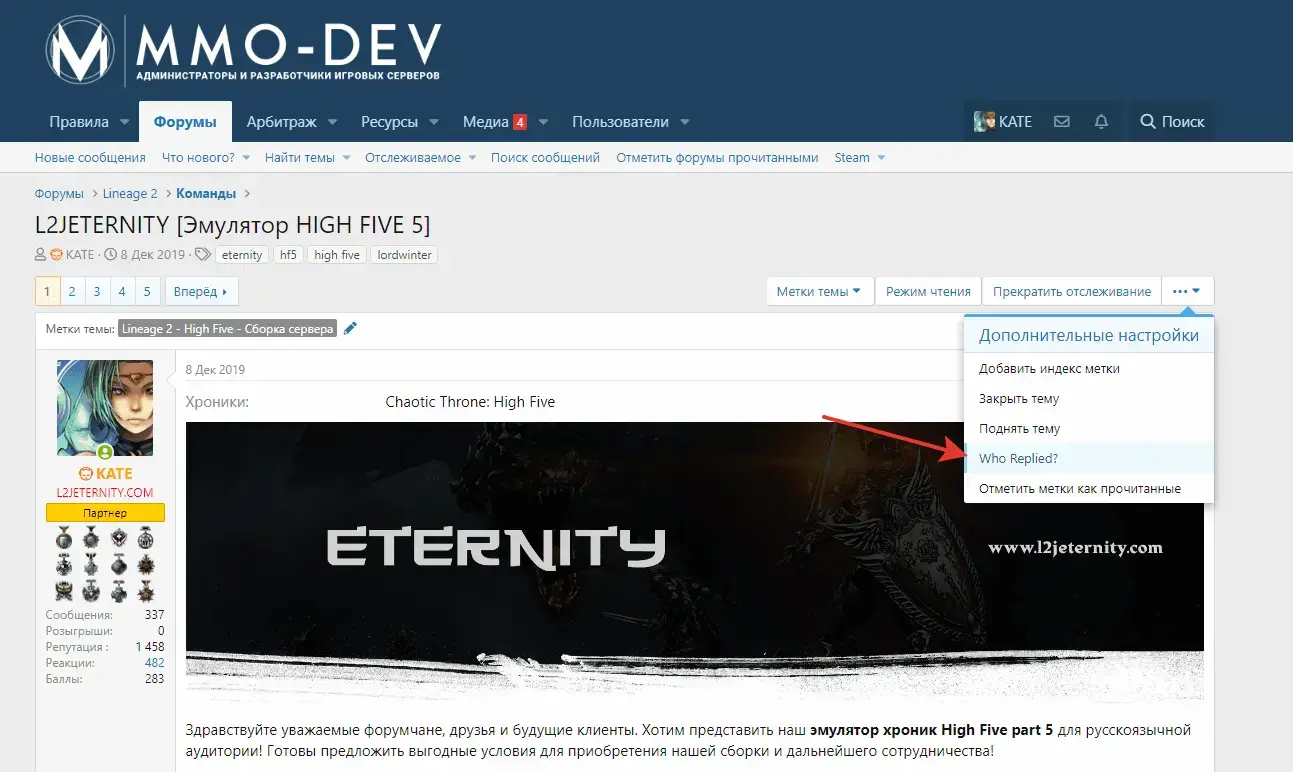
Task: Go to page 3 of the thread
Action: 97,291
